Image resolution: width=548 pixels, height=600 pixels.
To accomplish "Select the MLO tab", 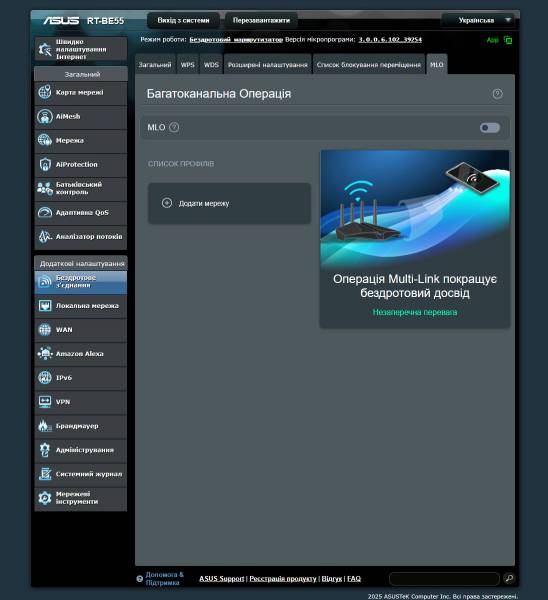I will (x=437, y=65).
